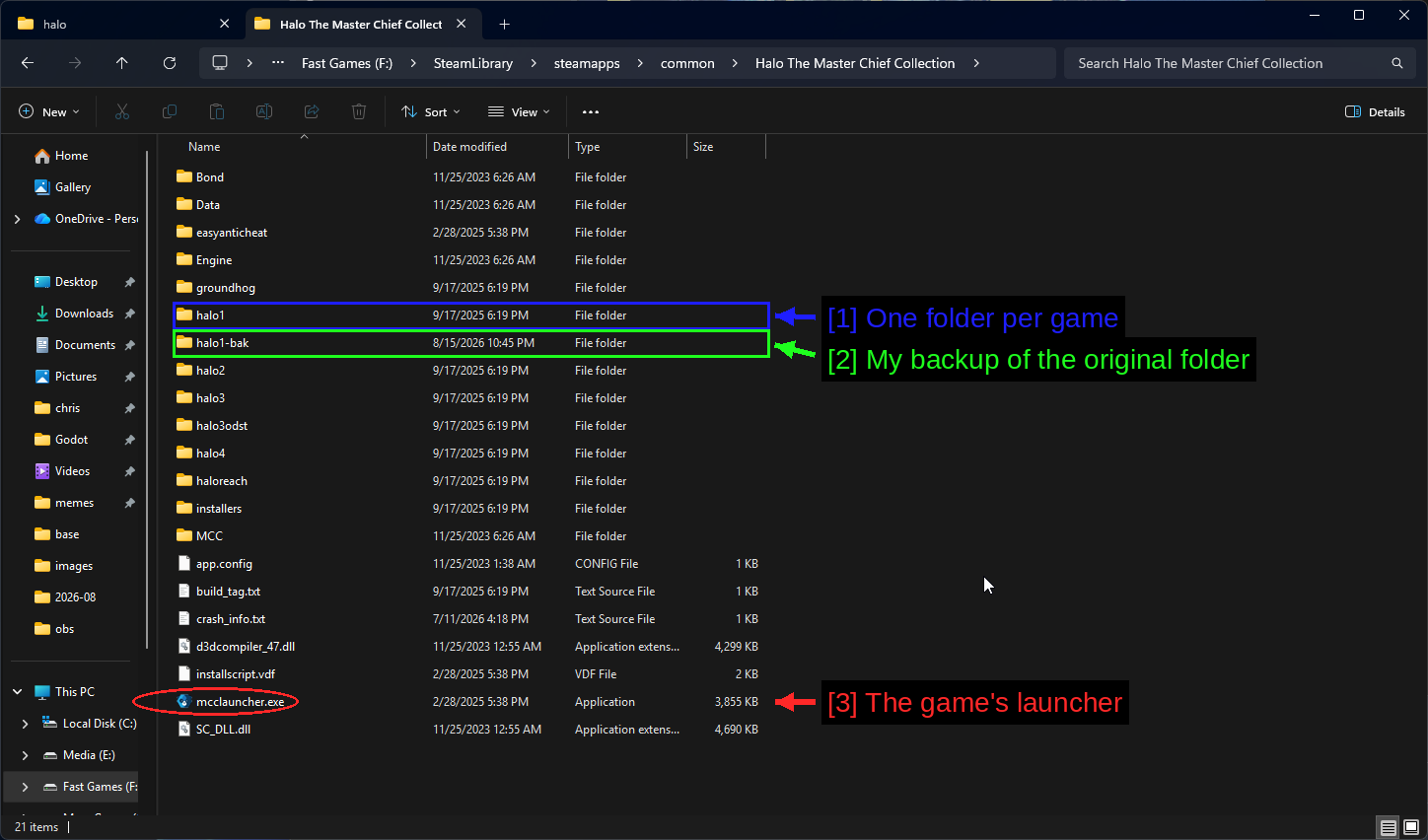
Task: Expand the Media (E:) drive node
Action: coord(25,755)
